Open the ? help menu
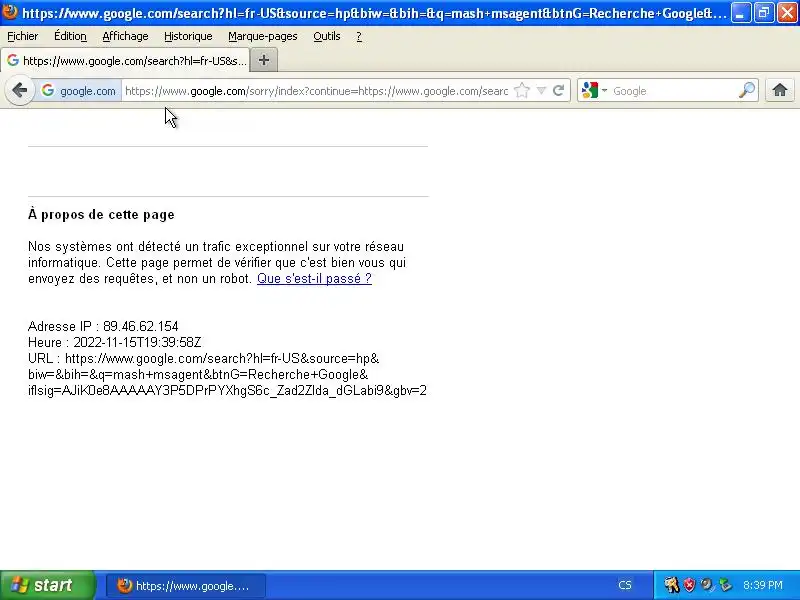Image resolution: width=800 pixels, height=600 pixels. 359,36
